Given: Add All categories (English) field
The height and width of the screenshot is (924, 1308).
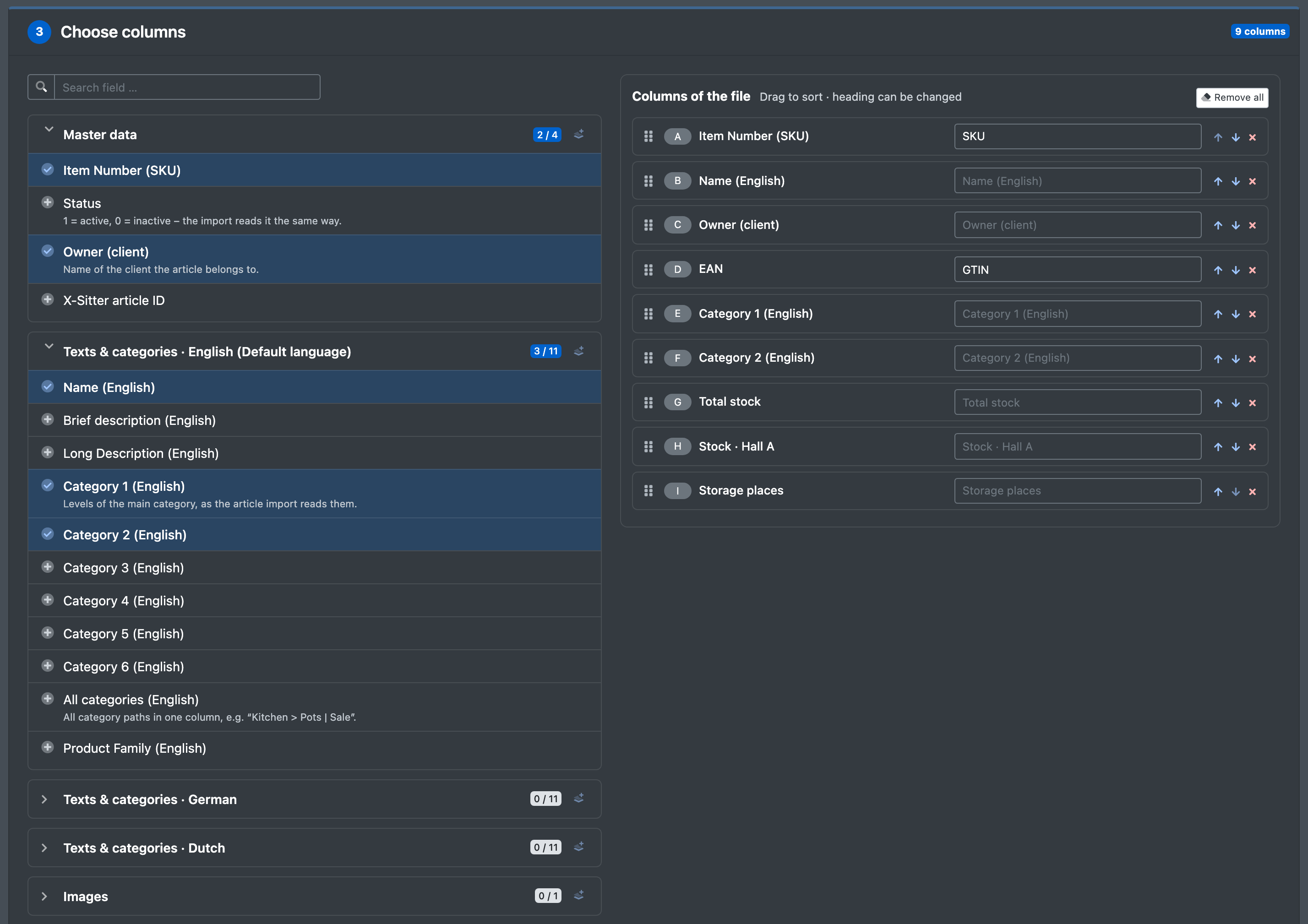Looking at the screenshot, I should [x=315, y=707].
